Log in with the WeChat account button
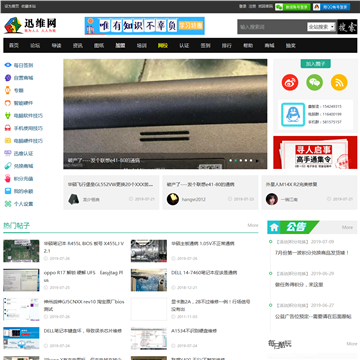The image size is (360, 360). click(293, 7)
